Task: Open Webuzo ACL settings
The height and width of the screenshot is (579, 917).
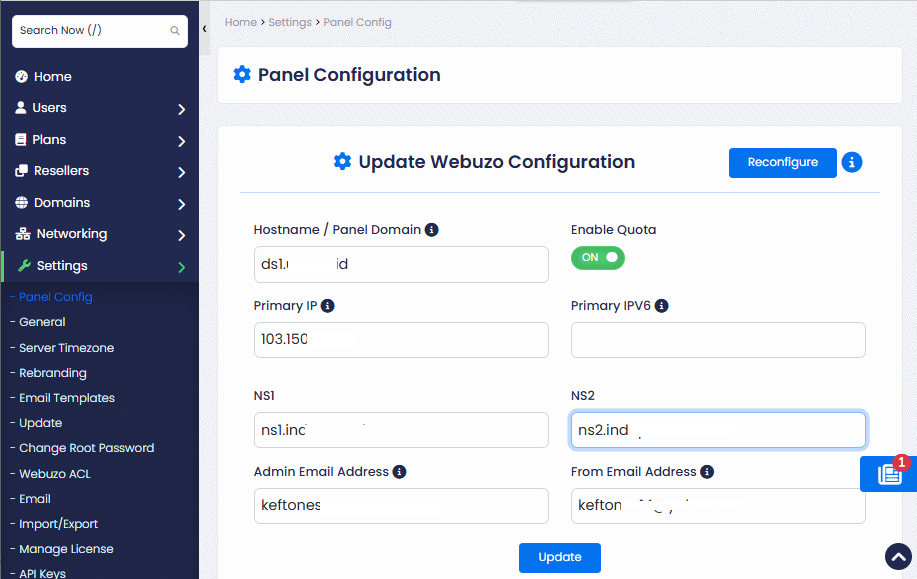Action: 55,474
